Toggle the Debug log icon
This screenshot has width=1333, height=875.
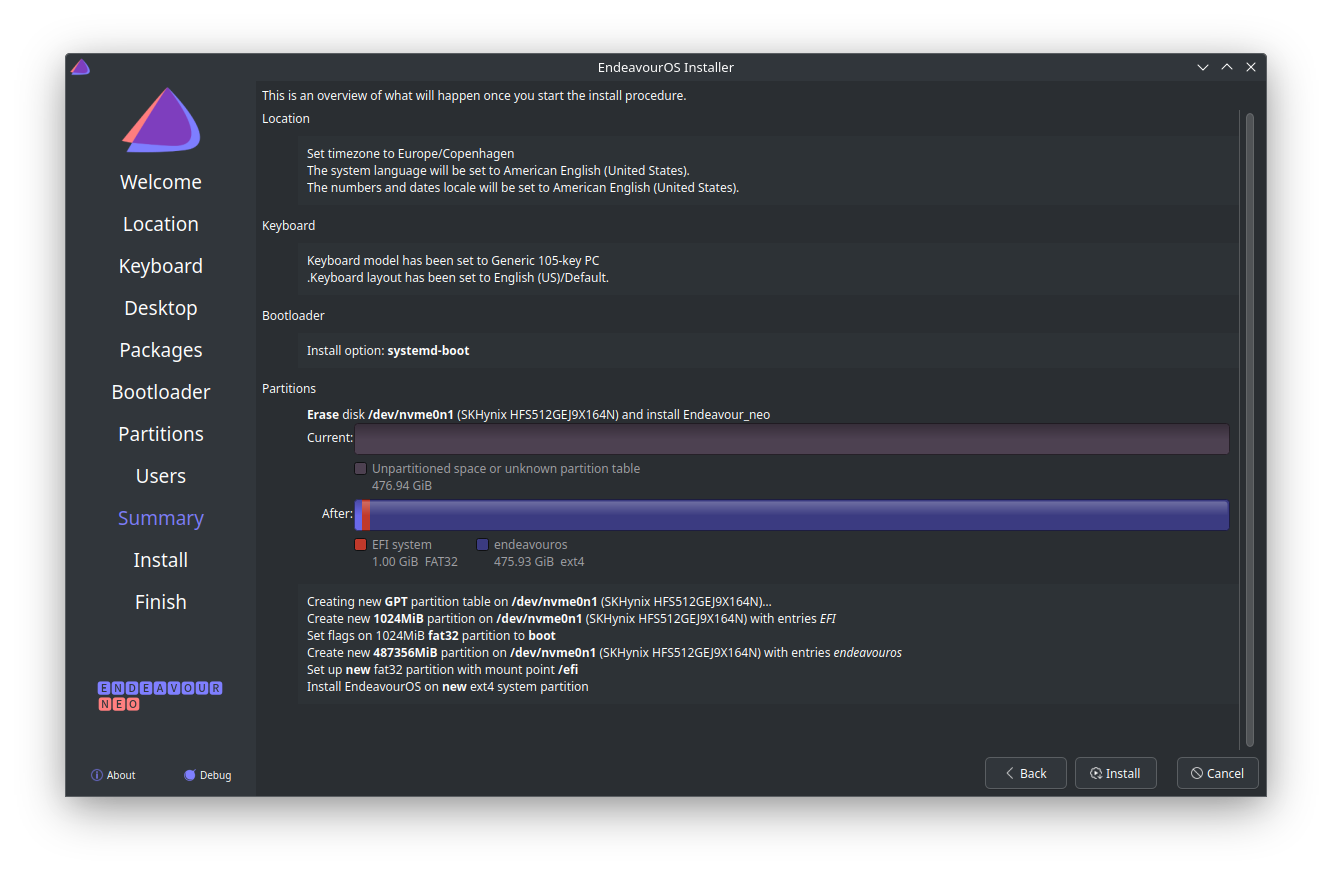pos(190,775)
